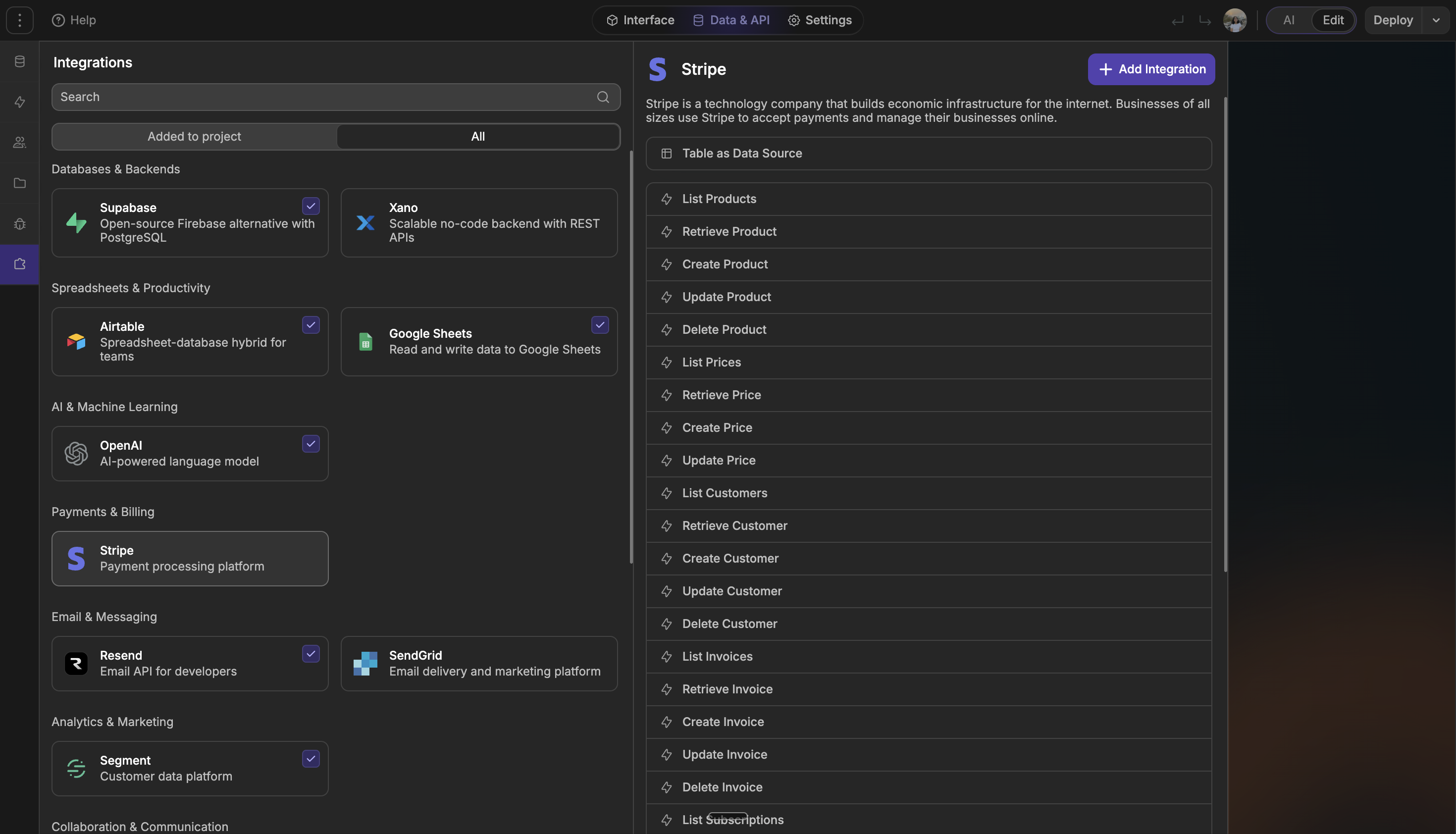Toggle the OpenAI added checkbox
This screenshot has width=1456, height=834.
[311, 444]
